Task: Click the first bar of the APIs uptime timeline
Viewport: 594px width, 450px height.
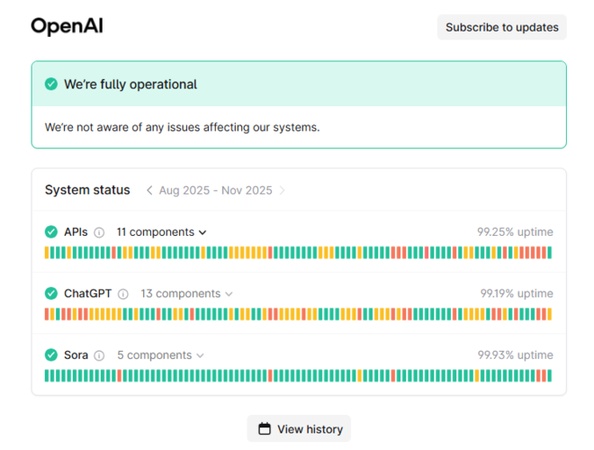Action: (x=47, y=253)
